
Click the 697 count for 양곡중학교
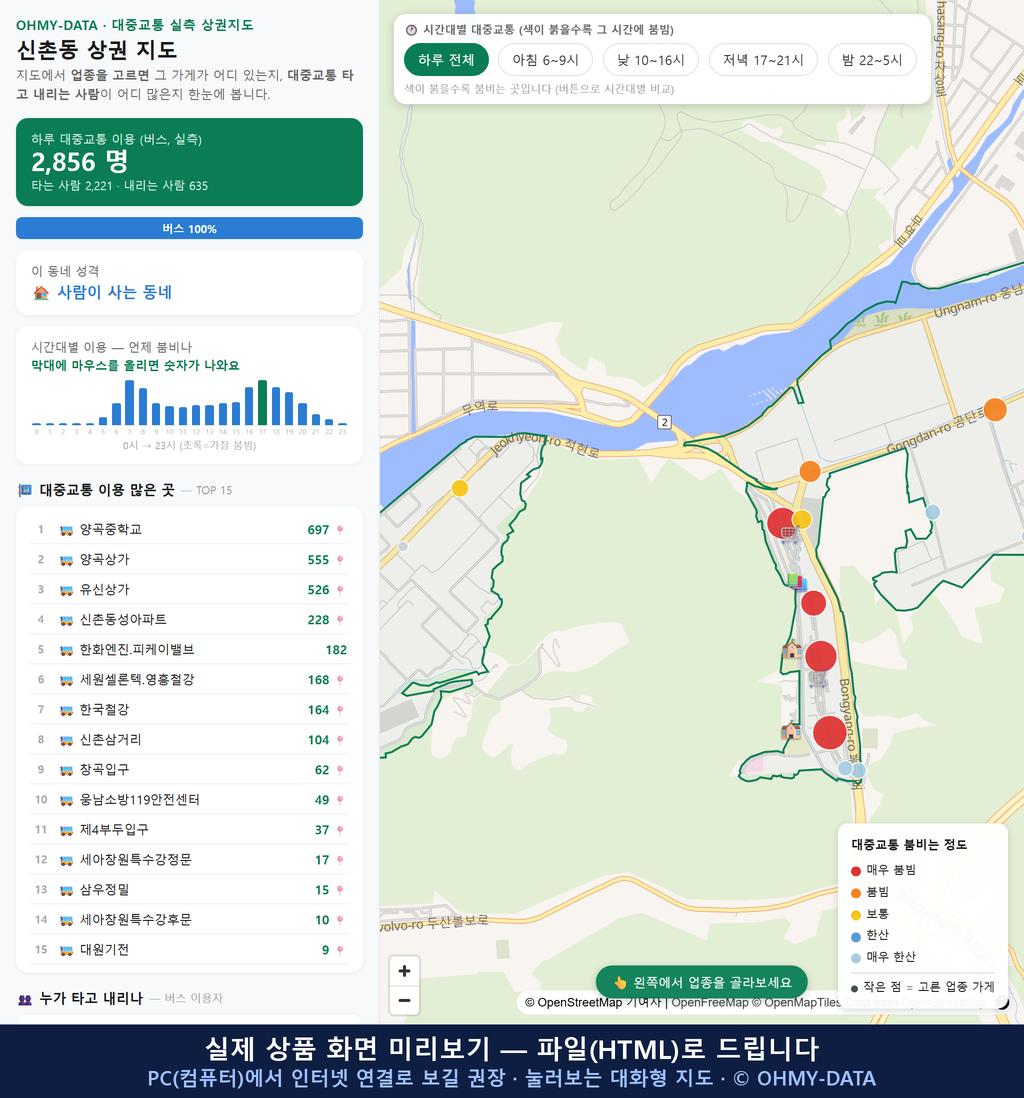pos(318,530)
